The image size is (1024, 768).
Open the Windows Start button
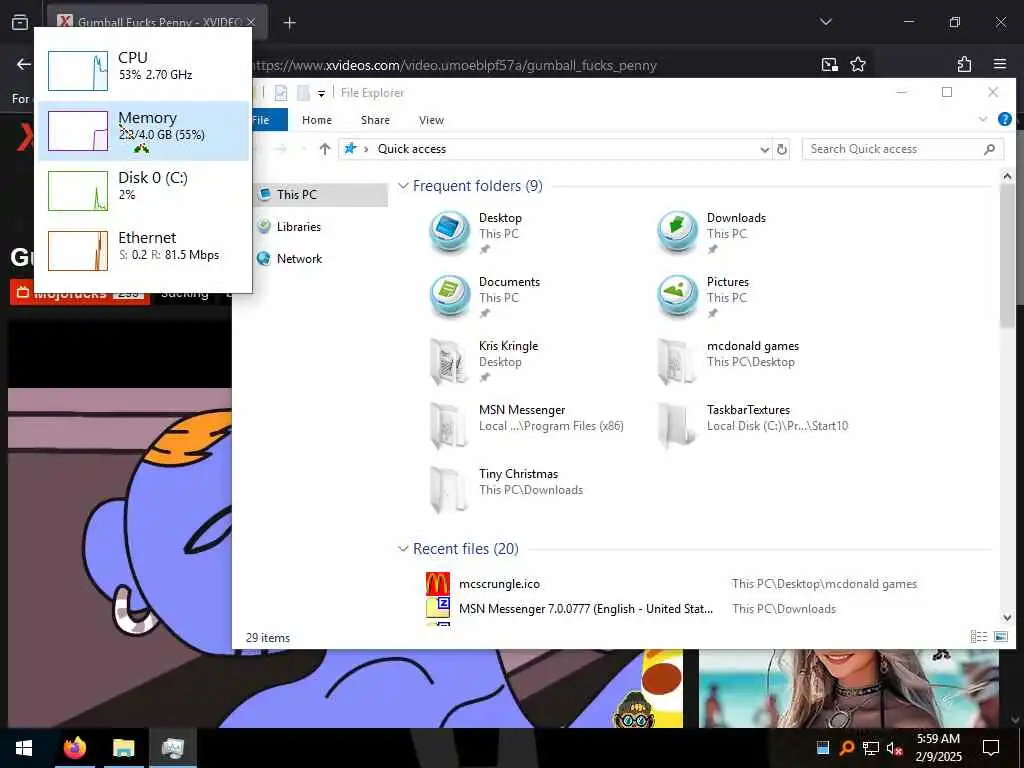tap(24, 748)
